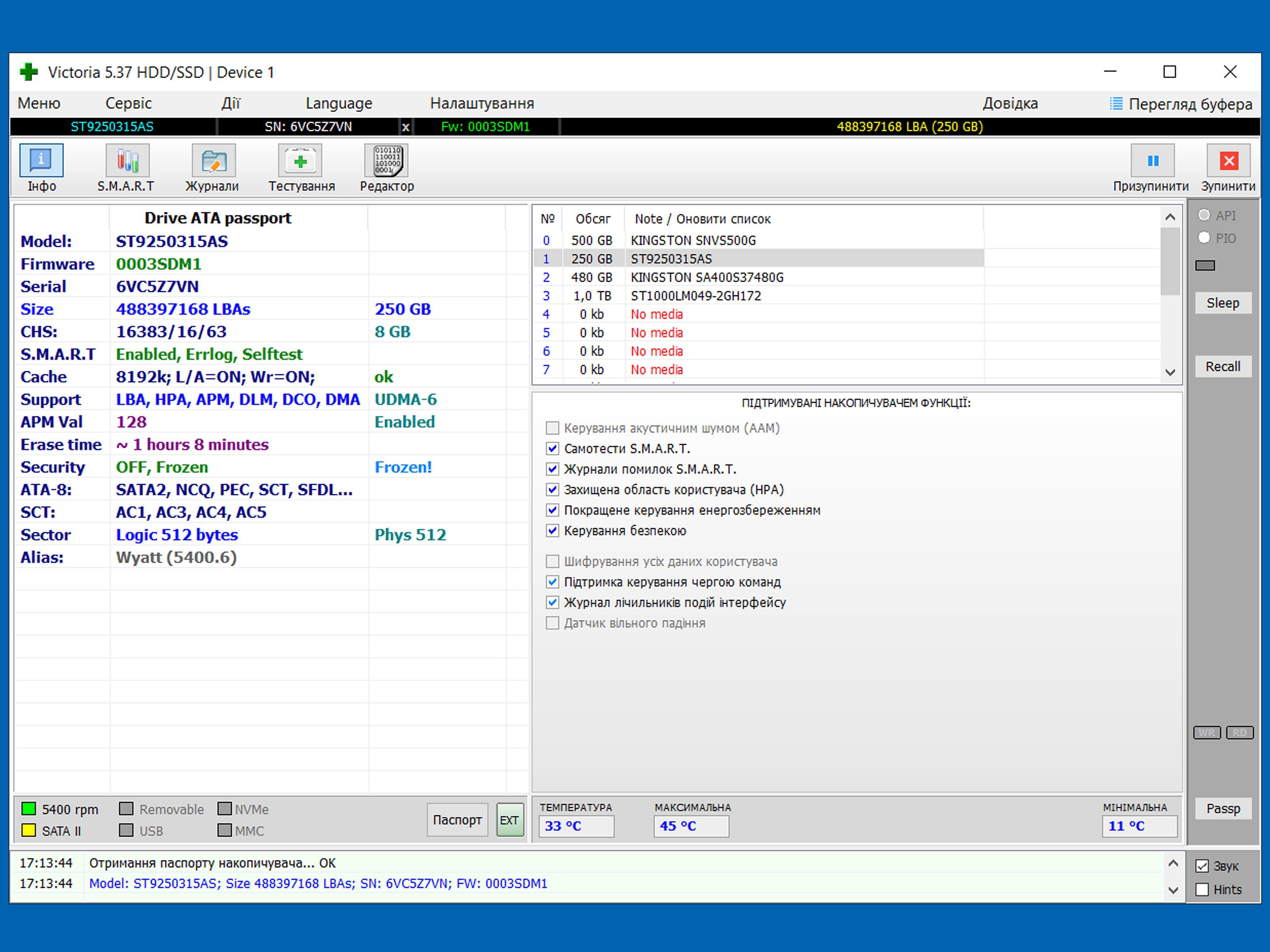Open the Редактор hex editor icon
Viewport: 1270px width, 952px height.
tap(386, 161)
